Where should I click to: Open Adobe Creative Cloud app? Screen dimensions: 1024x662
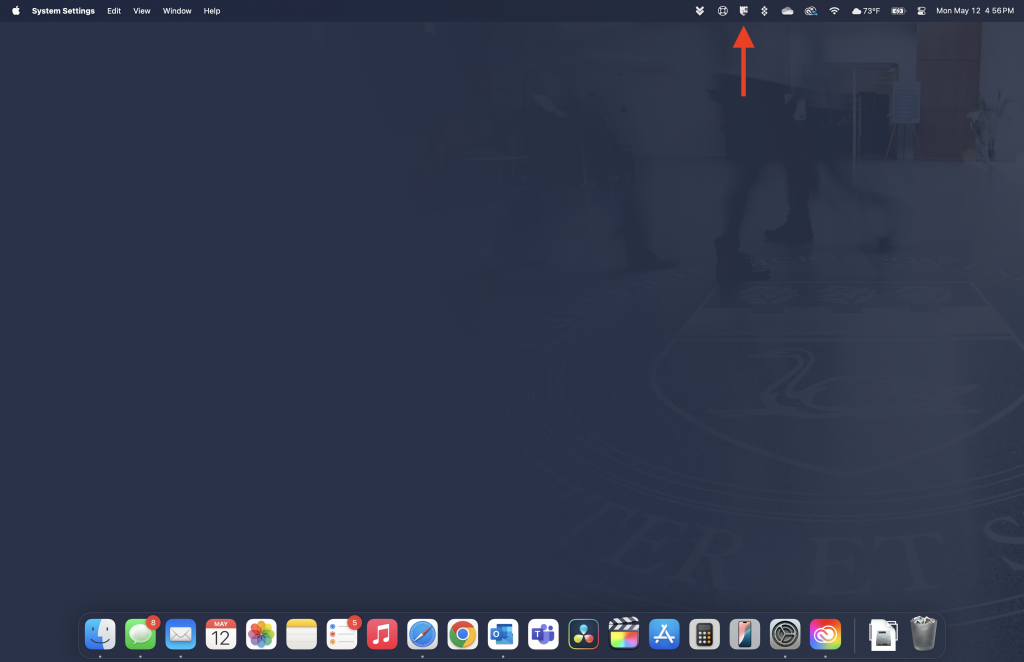point(825,634)
